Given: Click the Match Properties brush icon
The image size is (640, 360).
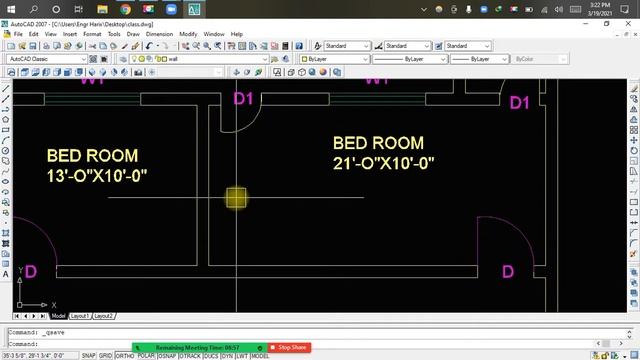Looking at the screenshot, I should pos(136,46).
